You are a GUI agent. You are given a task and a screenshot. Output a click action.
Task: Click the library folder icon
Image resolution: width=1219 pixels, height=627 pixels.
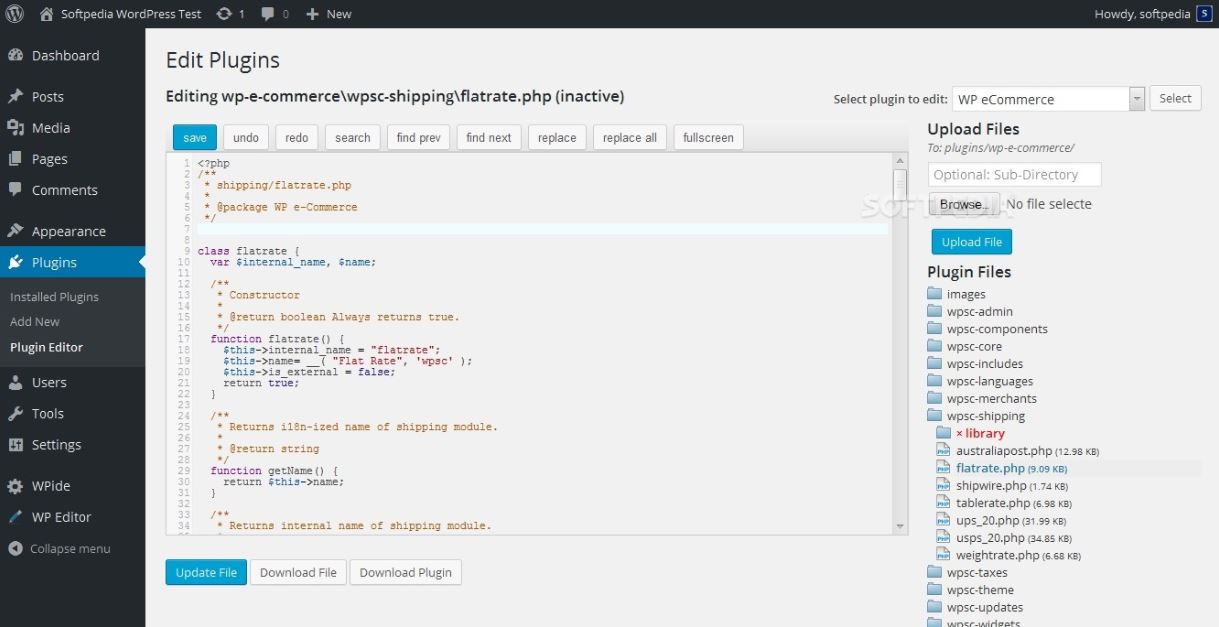tap(943, 433)
